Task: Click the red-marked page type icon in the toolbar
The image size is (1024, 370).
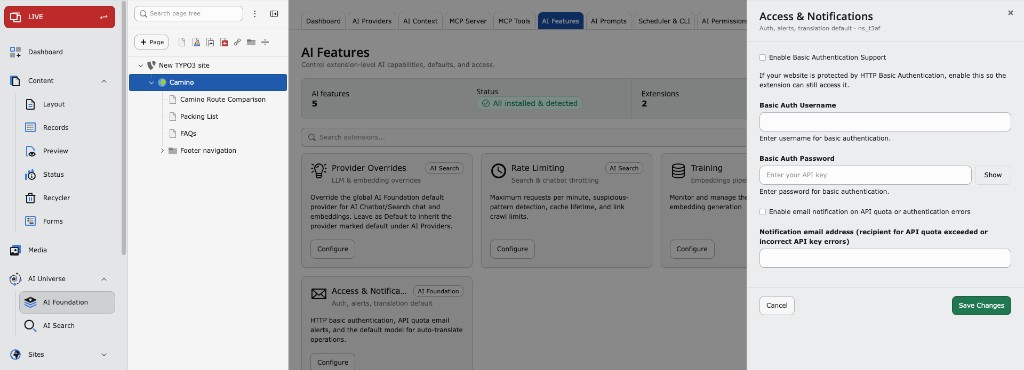Action: click(223, 42)
